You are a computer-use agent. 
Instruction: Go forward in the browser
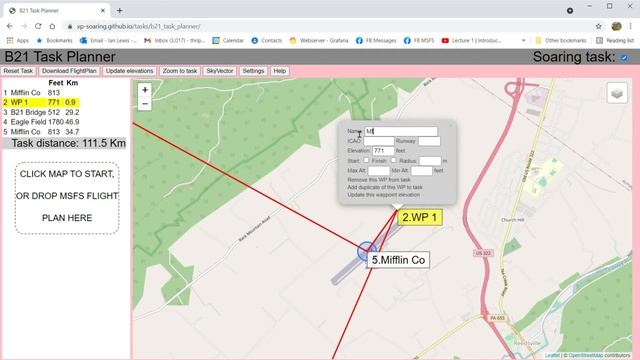pos(24,26)
